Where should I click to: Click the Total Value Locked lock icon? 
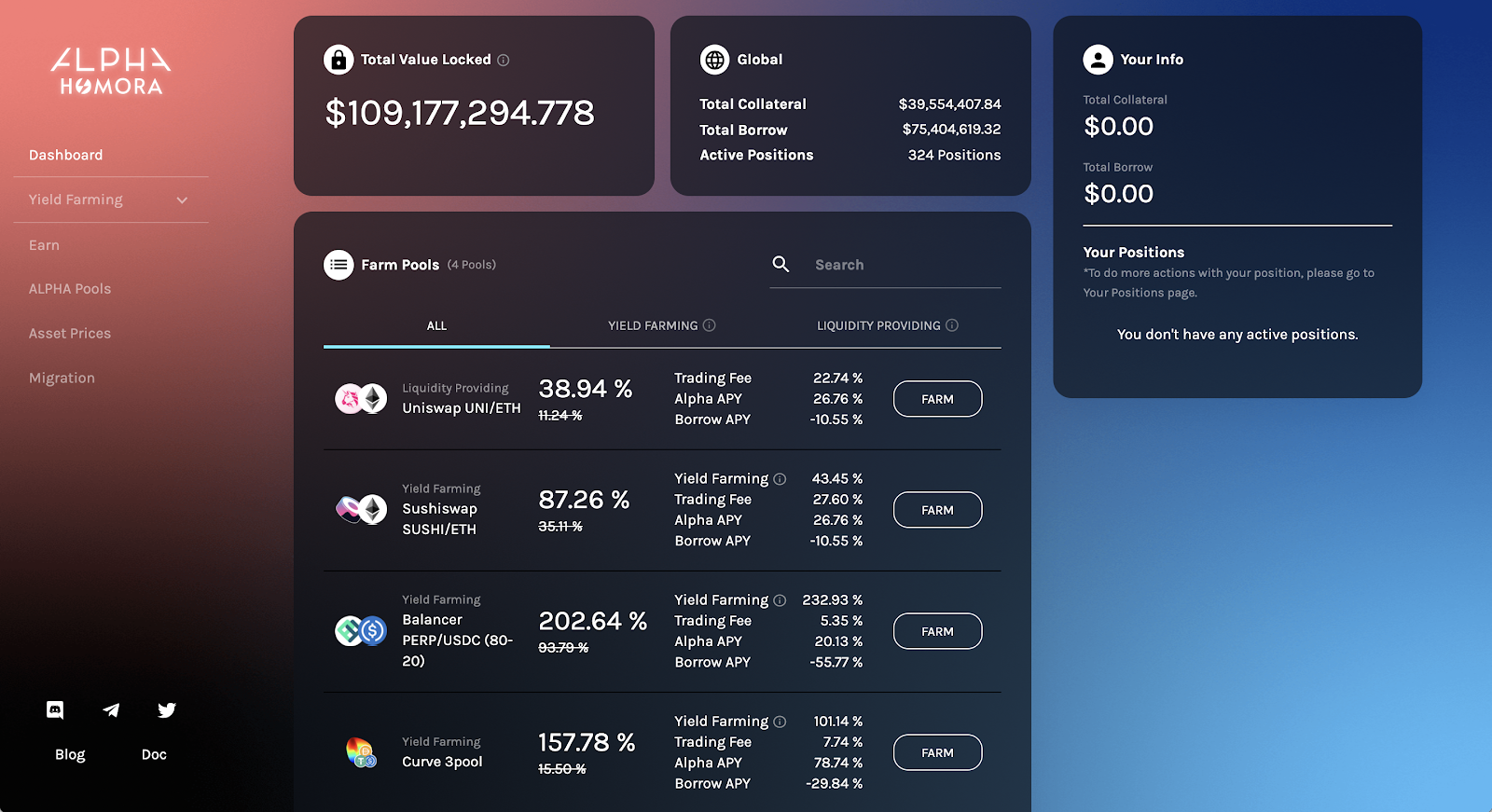point(338,60)
